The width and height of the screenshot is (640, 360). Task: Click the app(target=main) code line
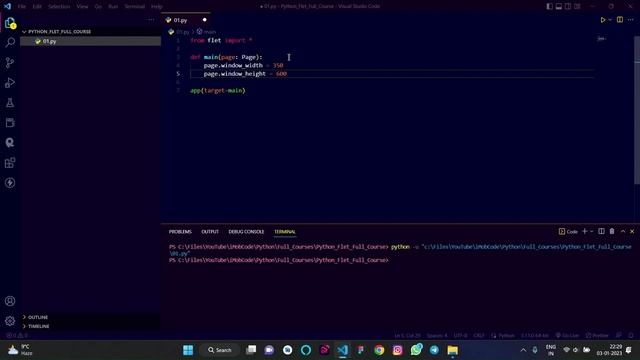point(218,91)
